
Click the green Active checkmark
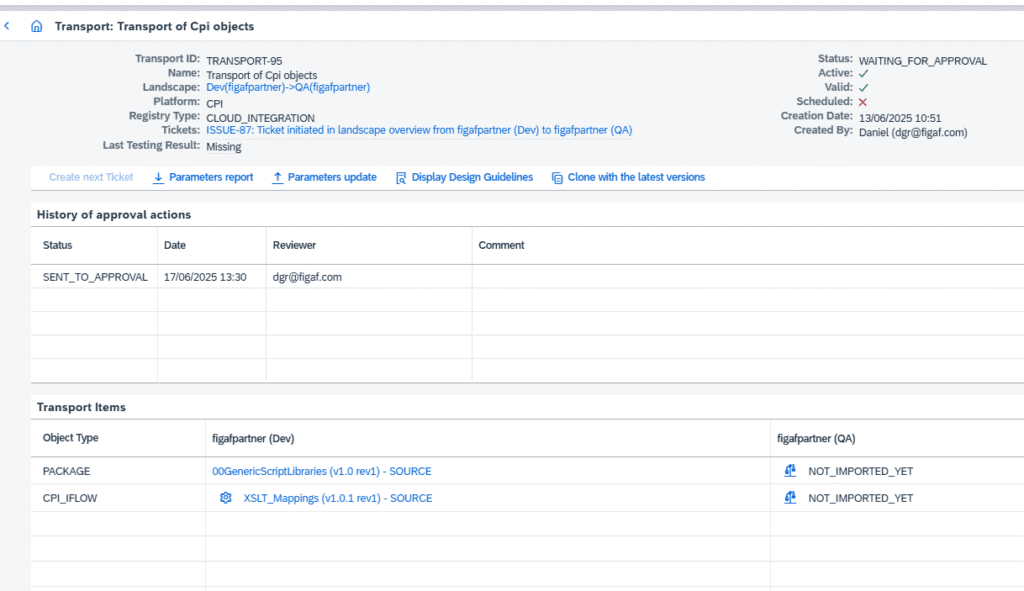coord(863,74)
